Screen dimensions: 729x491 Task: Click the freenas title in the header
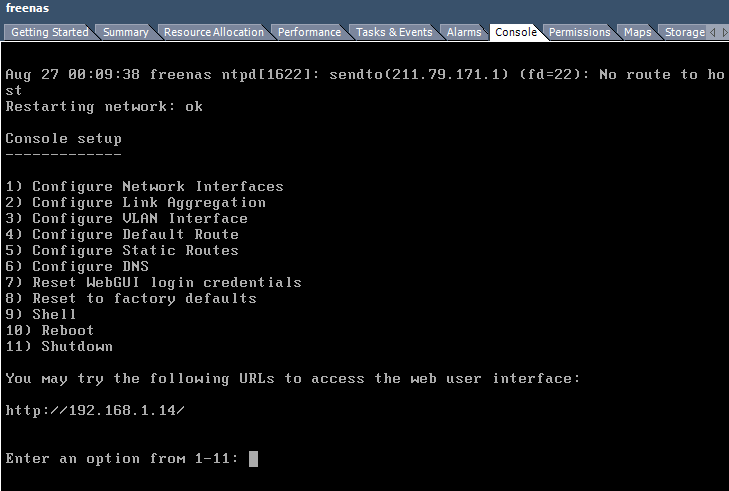point(26,8)
